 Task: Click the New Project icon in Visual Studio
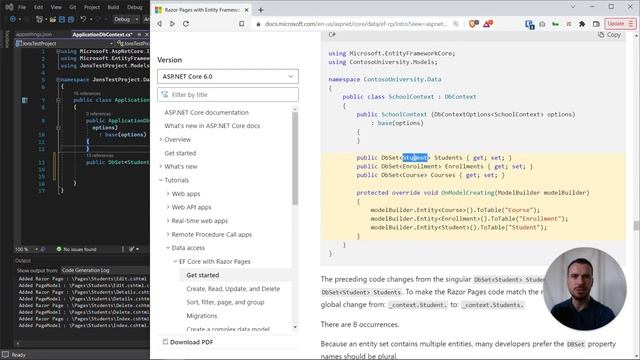pos(40,19)
